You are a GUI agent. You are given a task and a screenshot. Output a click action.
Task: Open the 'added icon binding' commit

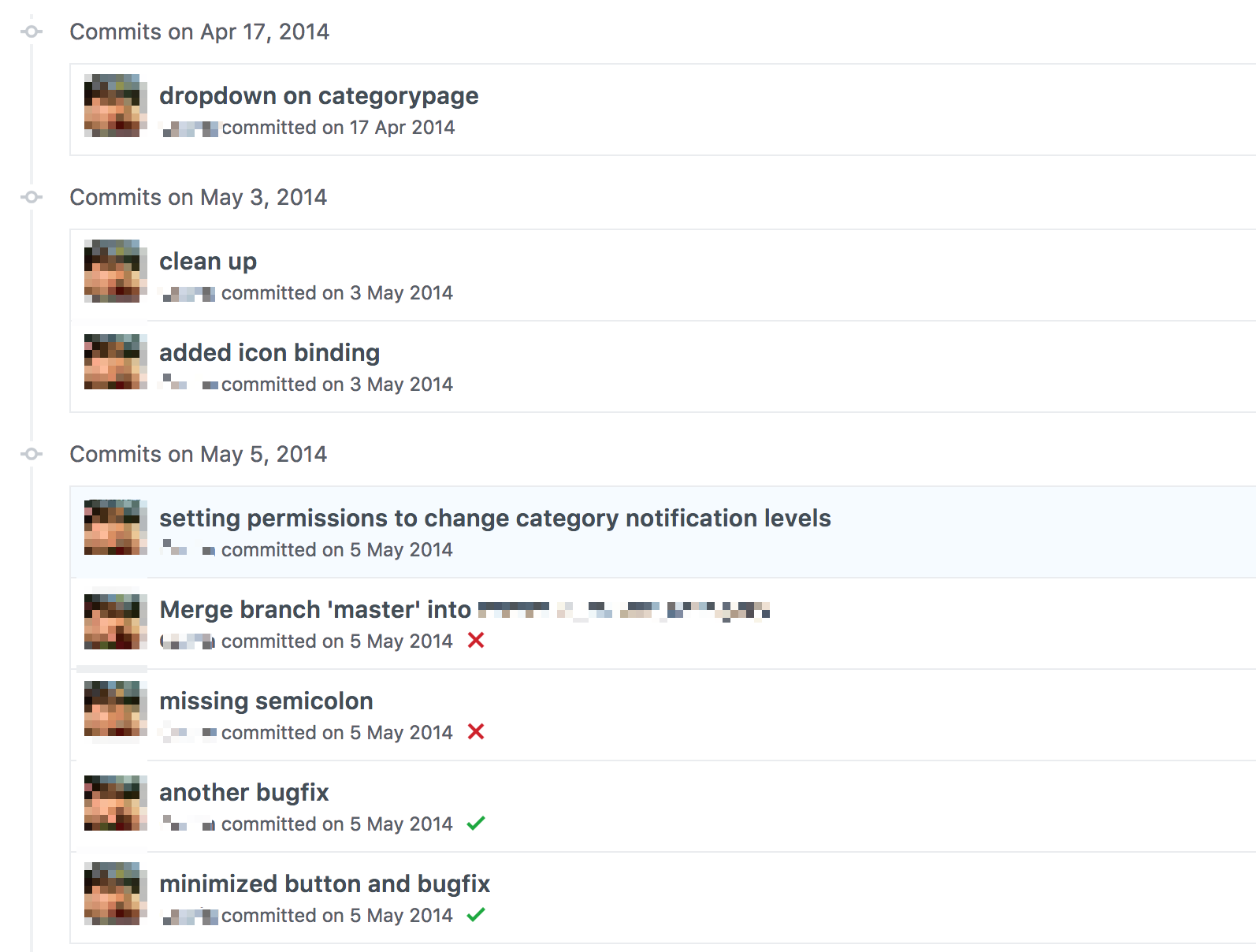[x=269, y=352]
